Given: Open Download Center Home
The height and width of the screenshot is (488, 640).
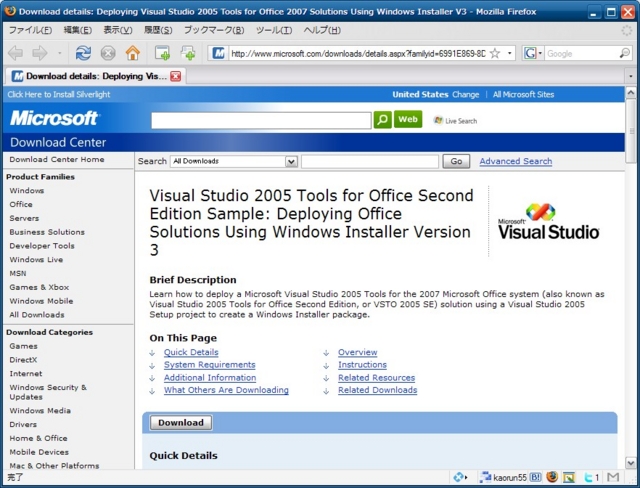Looking at the screenshot, I should coord(57,160).
